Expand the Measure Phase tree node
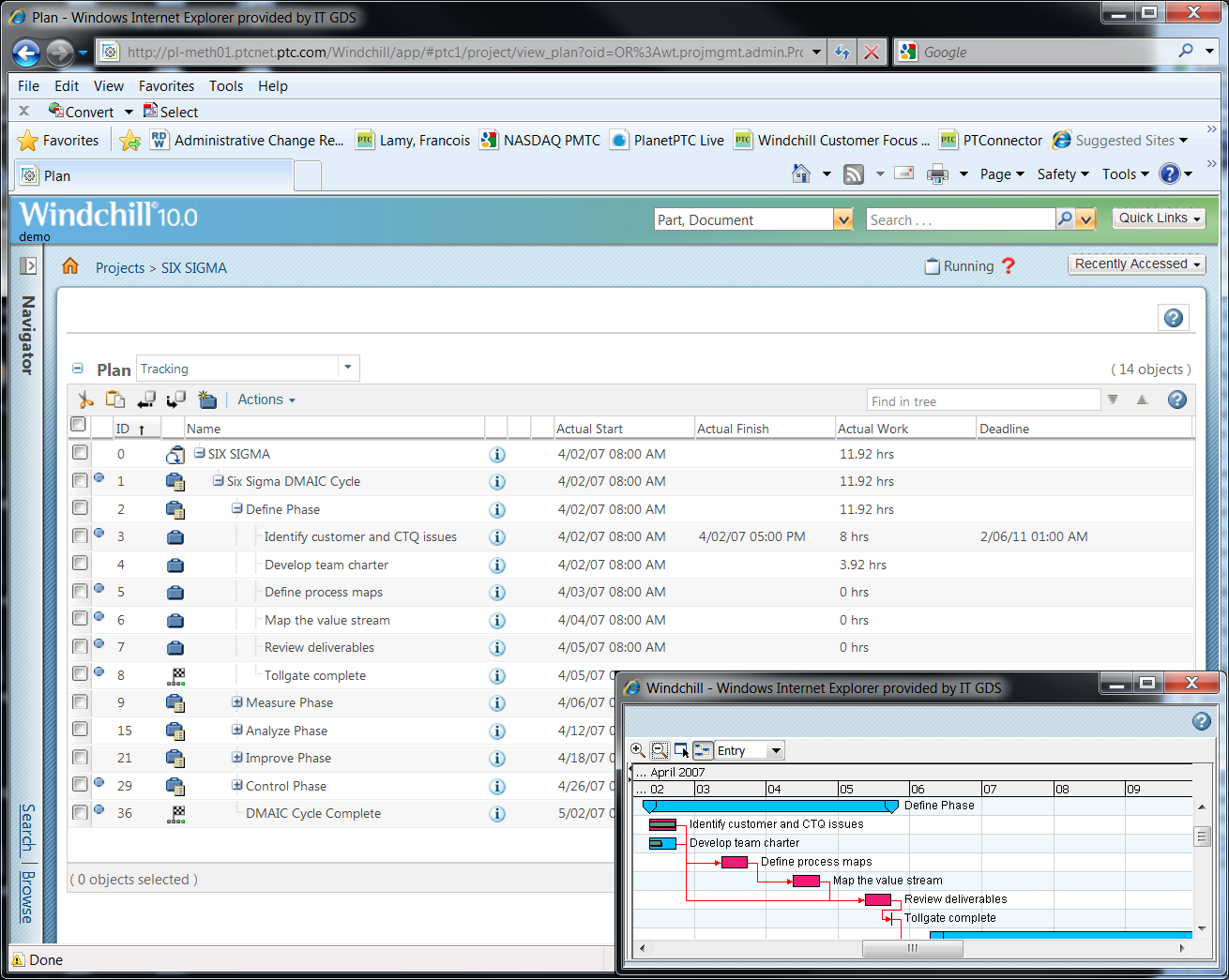Screen dimensions: 1229x980 coord(237,702)
